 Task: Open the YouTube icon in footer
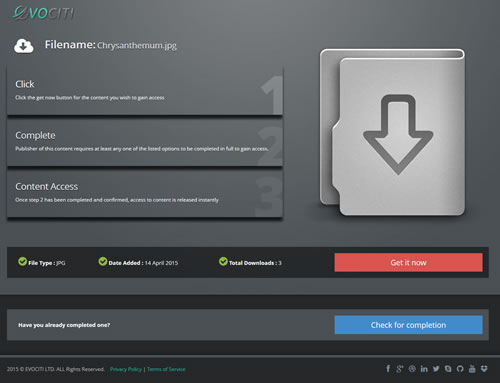(x=472, y=369)
